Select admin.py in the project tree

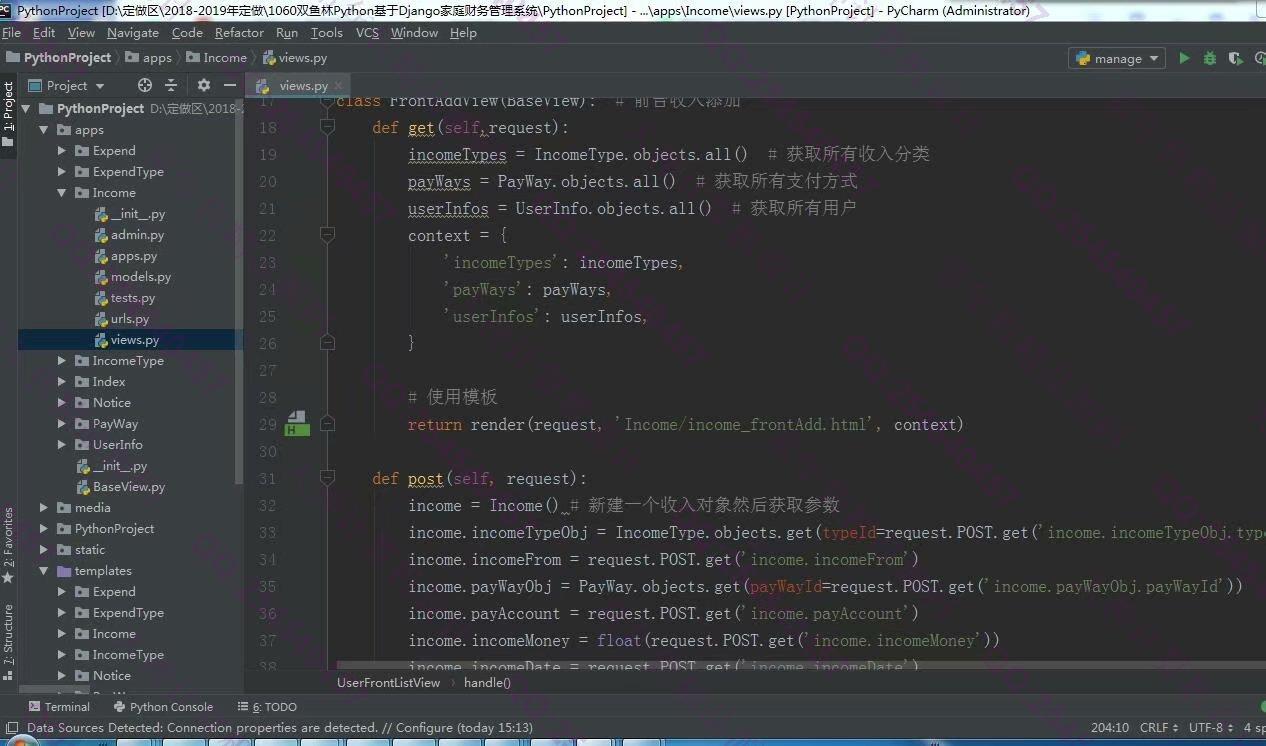130,234
